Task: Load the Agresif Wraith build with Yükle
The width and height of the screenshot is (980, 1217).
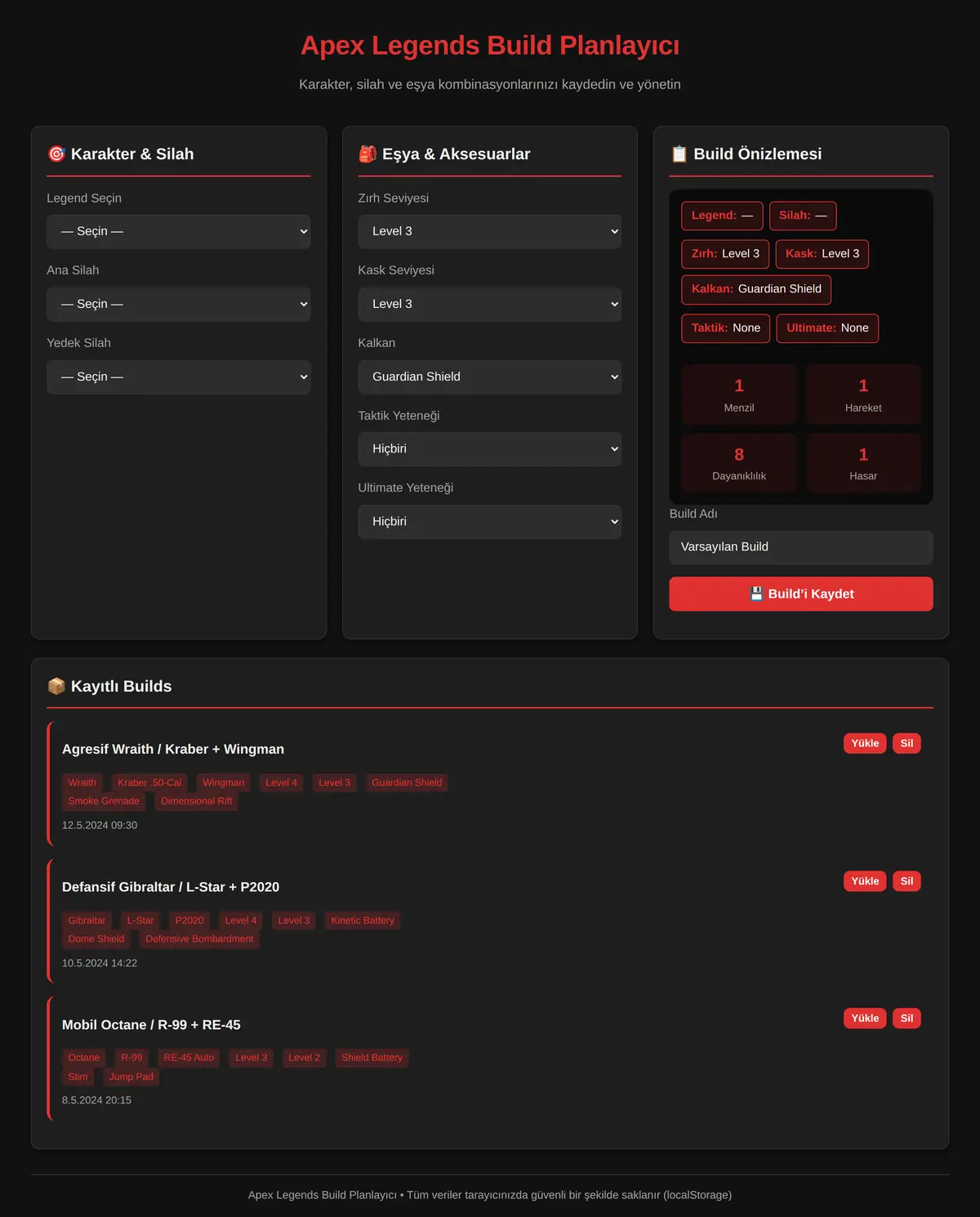Action: pos(865,743)
